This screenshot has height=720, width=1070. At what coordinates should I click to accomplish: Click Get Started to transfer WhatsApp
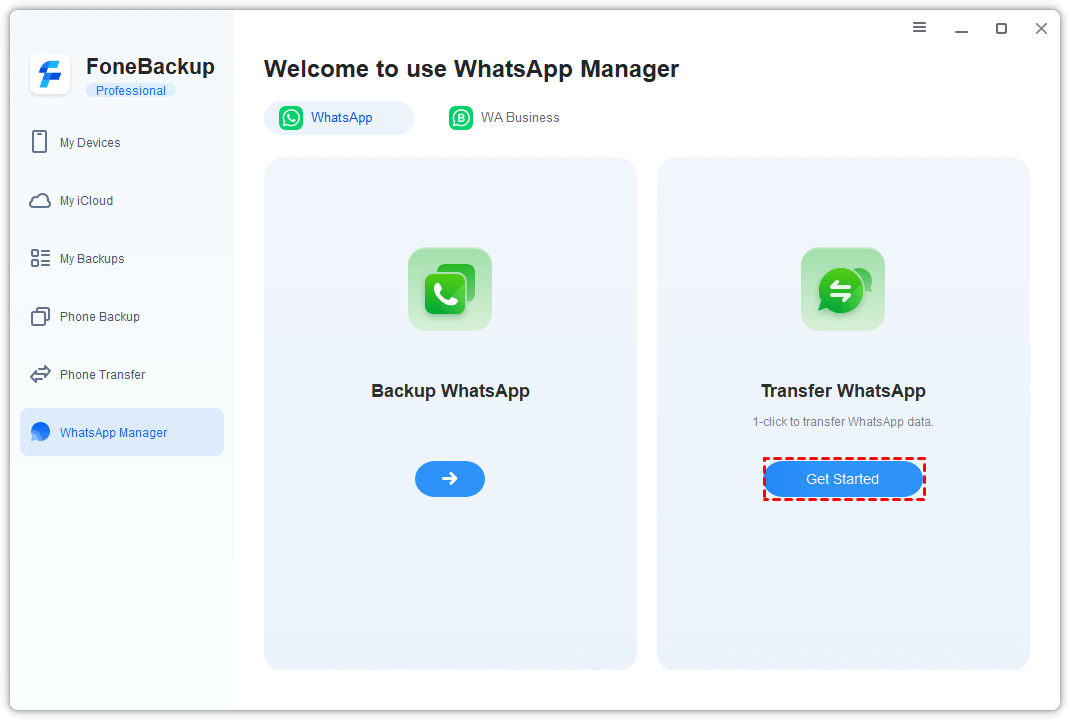[843, 479]
